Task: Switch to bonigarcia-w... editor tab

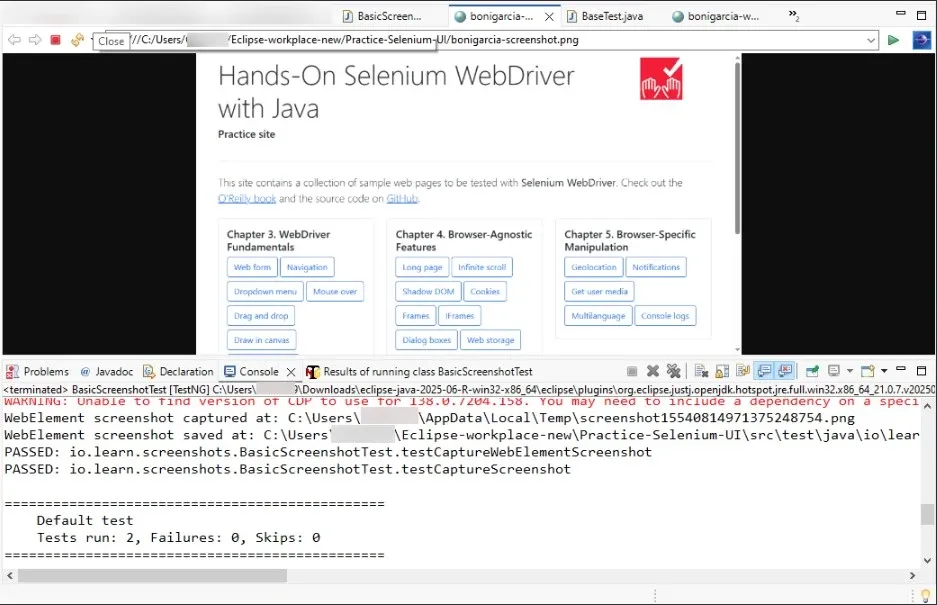Action: [x=715, y=16]
